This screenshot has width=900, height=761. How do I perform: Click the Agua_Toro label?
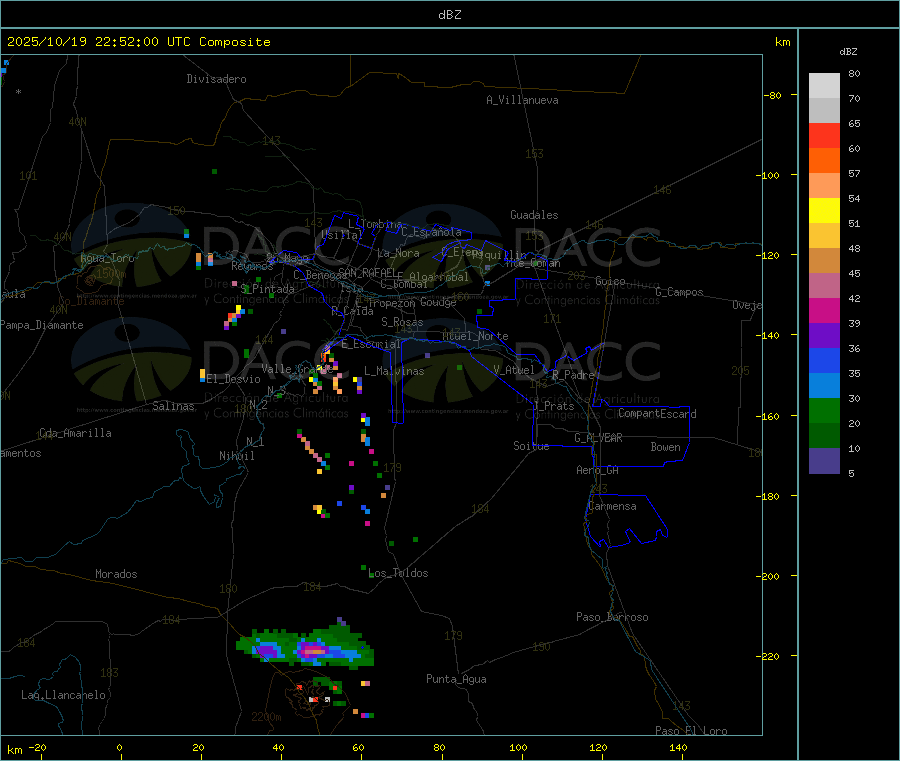point(107,258)
